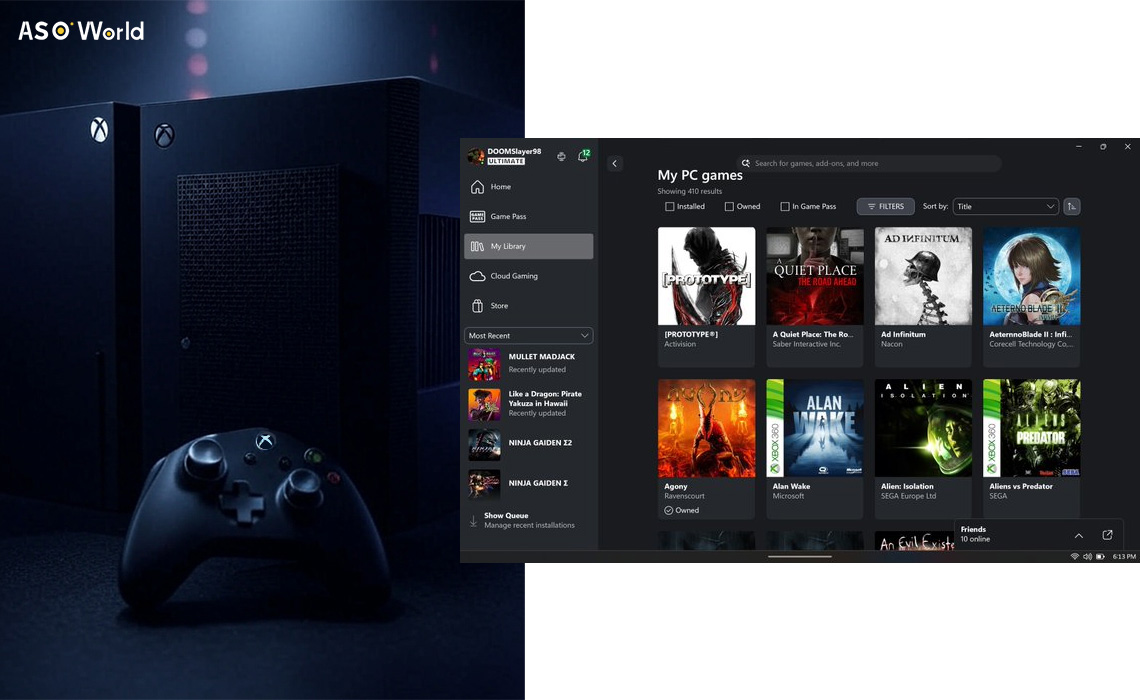Open MULLET MADJACK recent game thumbnail

point(484,364)
